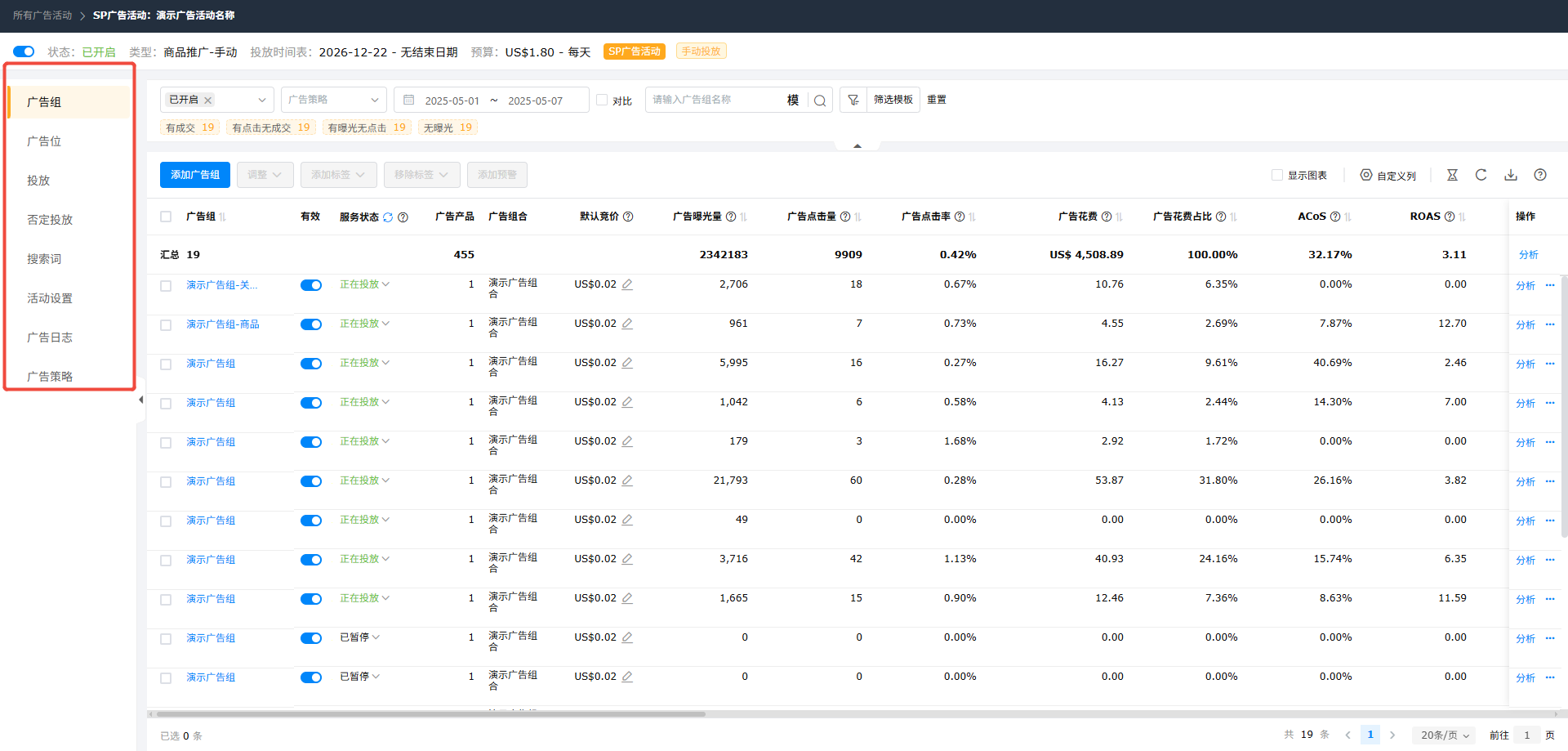The image size is (1568, 751).
Task: Click the horizontal scrollbar under the table
Action: (431, 713)
